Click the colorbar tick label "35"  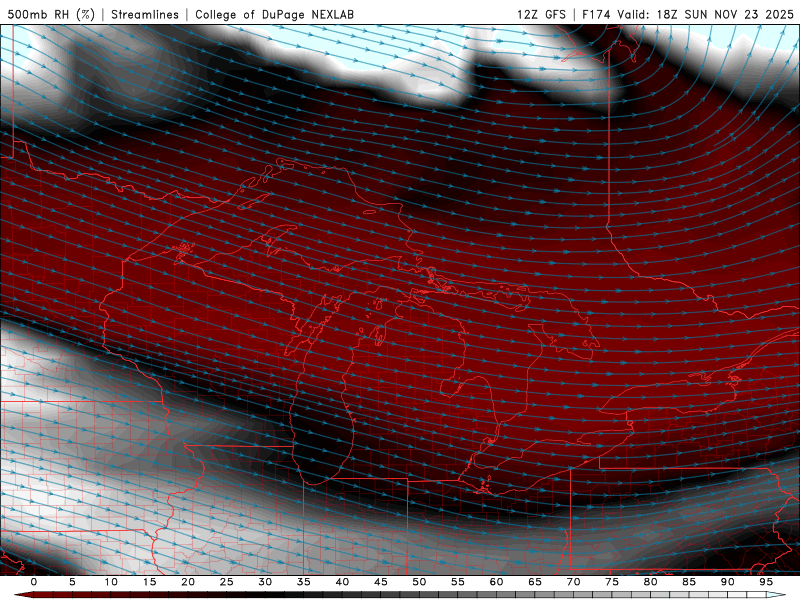(304, 582)
